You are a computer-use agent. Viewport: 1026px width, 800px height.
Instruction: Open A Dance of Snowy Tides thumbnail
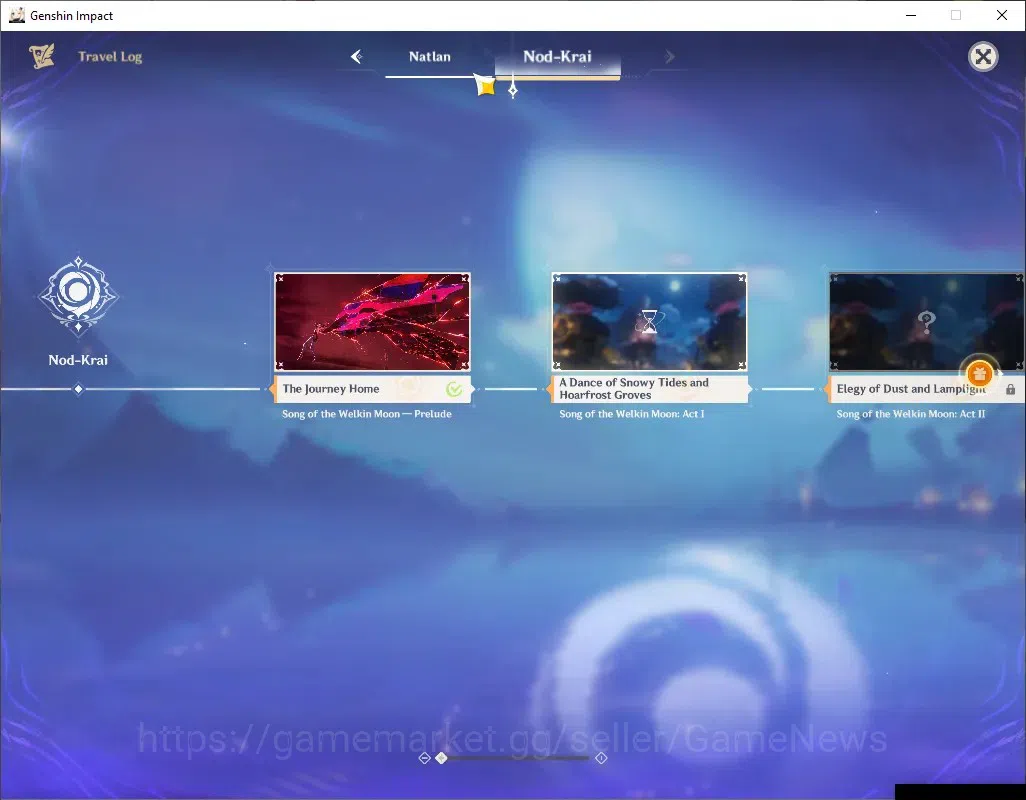coord(649,322)
